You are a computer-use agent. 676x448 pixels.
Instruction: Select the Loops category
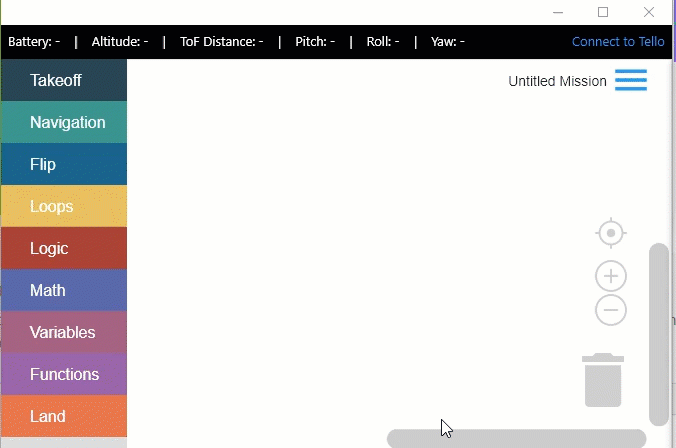coord(64,206)
